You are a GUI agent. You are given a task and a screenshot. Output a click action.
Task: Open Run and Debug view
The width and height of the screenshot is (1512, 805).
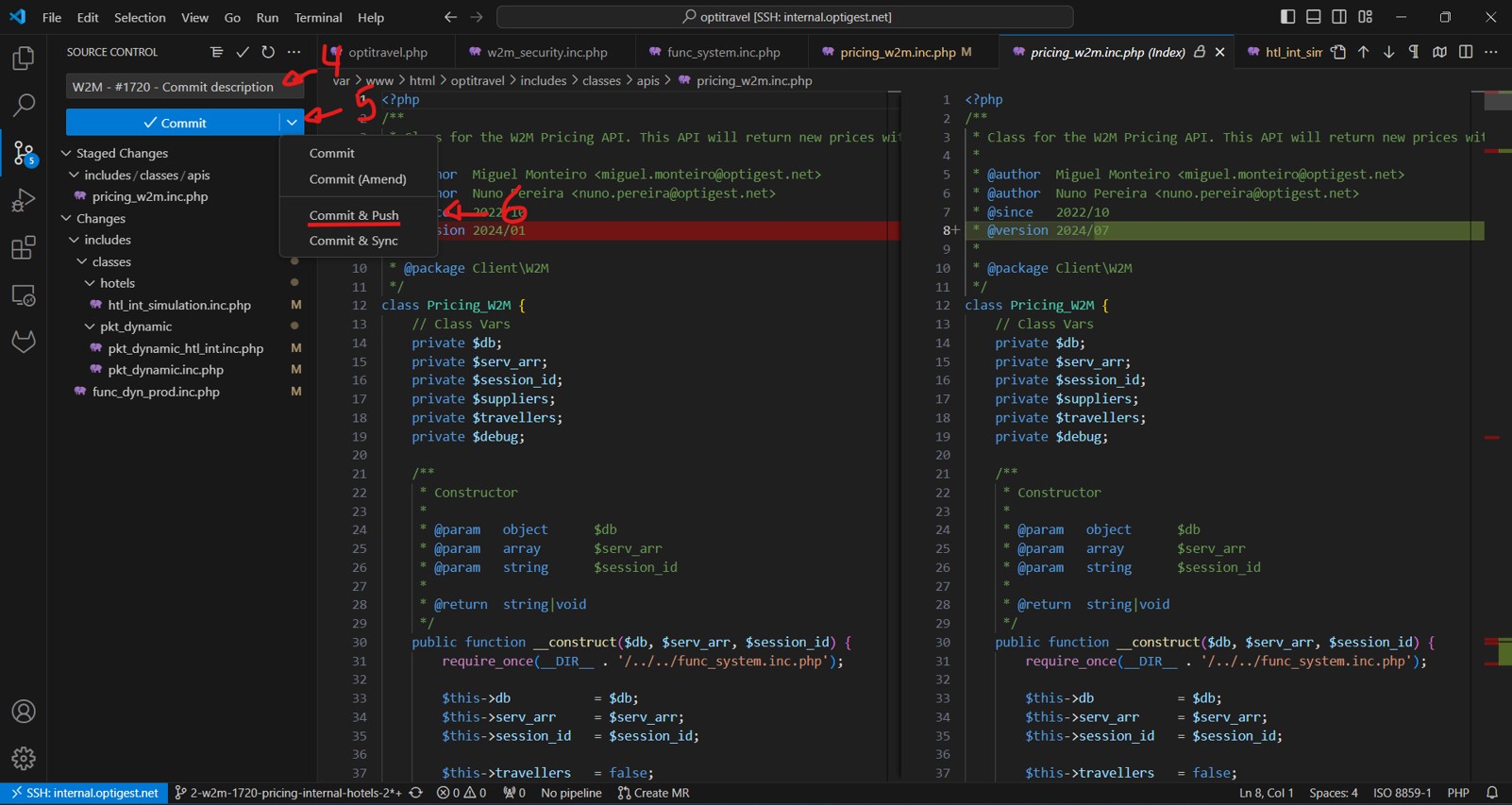(24, 200)
